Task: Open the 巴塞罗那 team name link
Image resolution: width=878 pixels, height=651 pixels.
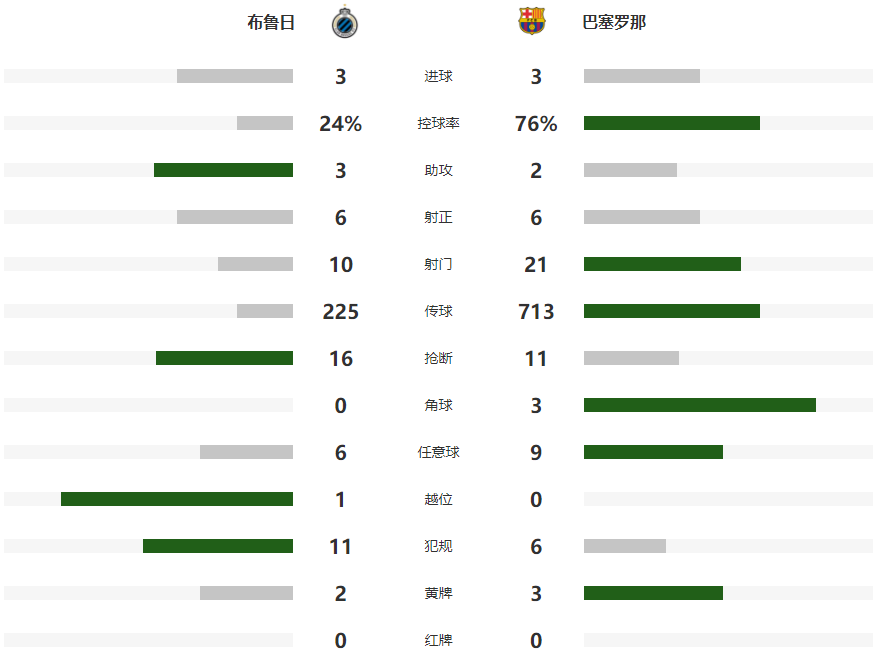Action: pyautogui.click(x=614, y=22)
